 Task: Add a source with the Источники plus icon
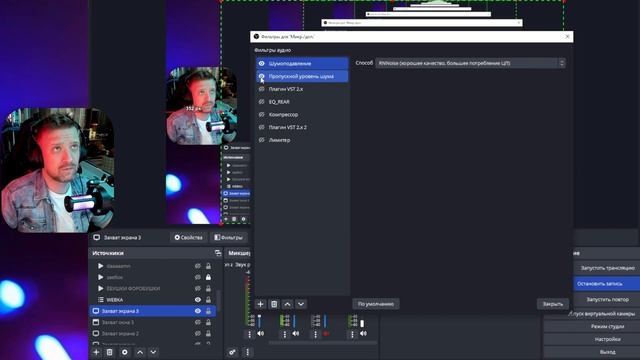[96, 352]
